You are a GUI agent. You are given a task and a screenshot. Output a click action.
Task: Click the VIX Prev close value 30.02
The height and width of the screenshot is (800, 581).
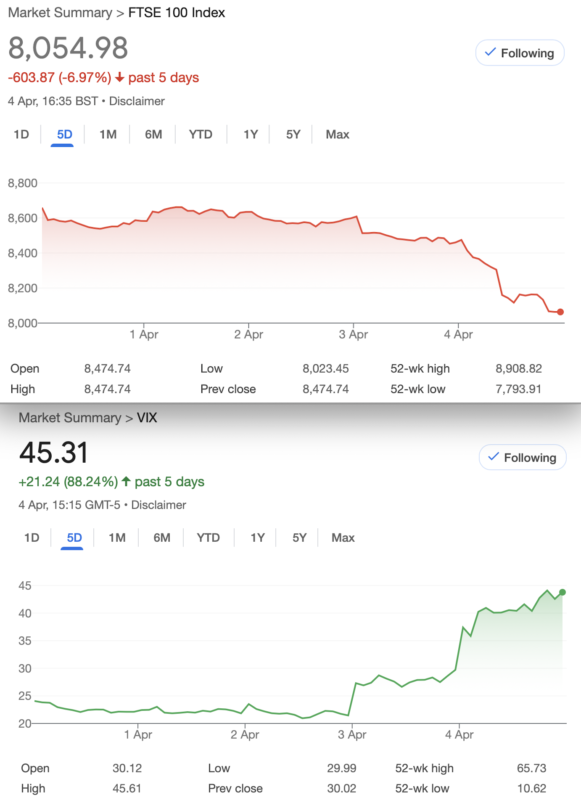click(341, 788)
